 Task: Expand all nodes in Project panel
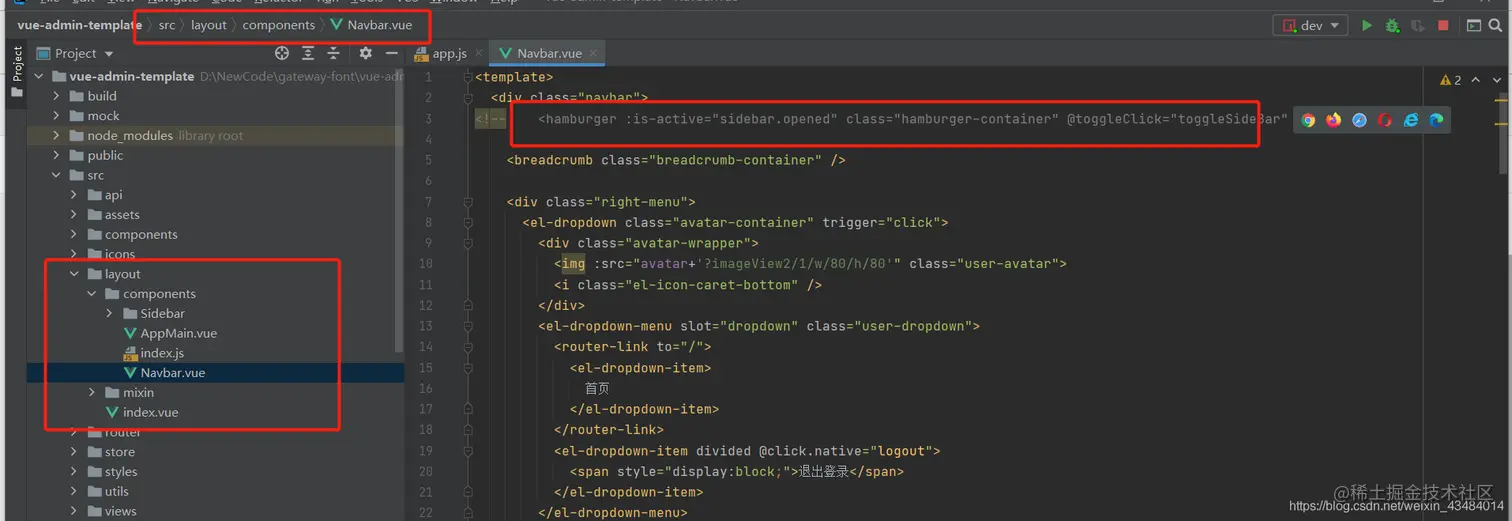point(308,53)
